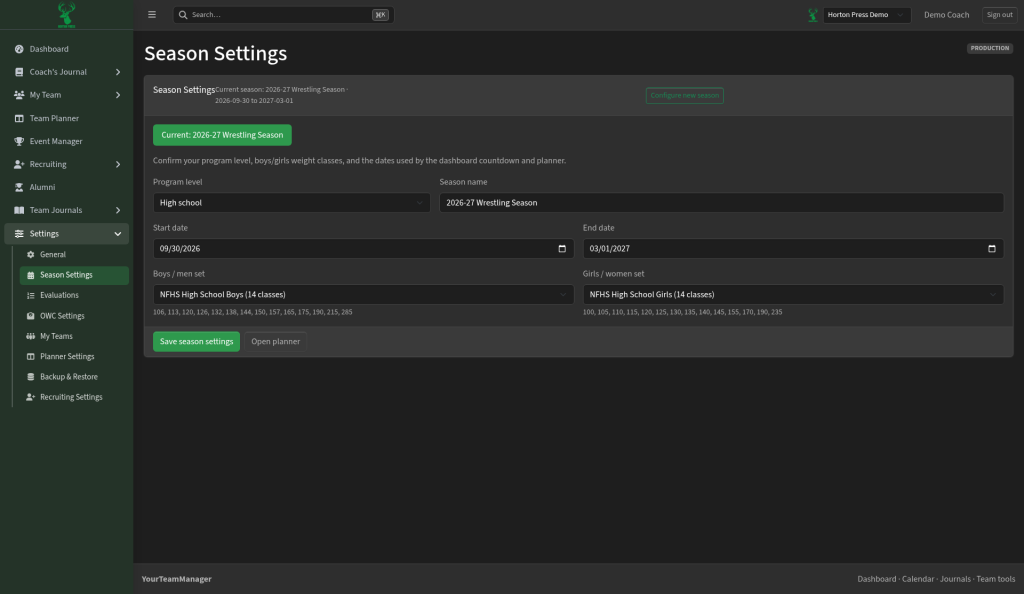
Task: Click the My Team people icon
Action: coord(19,95)
